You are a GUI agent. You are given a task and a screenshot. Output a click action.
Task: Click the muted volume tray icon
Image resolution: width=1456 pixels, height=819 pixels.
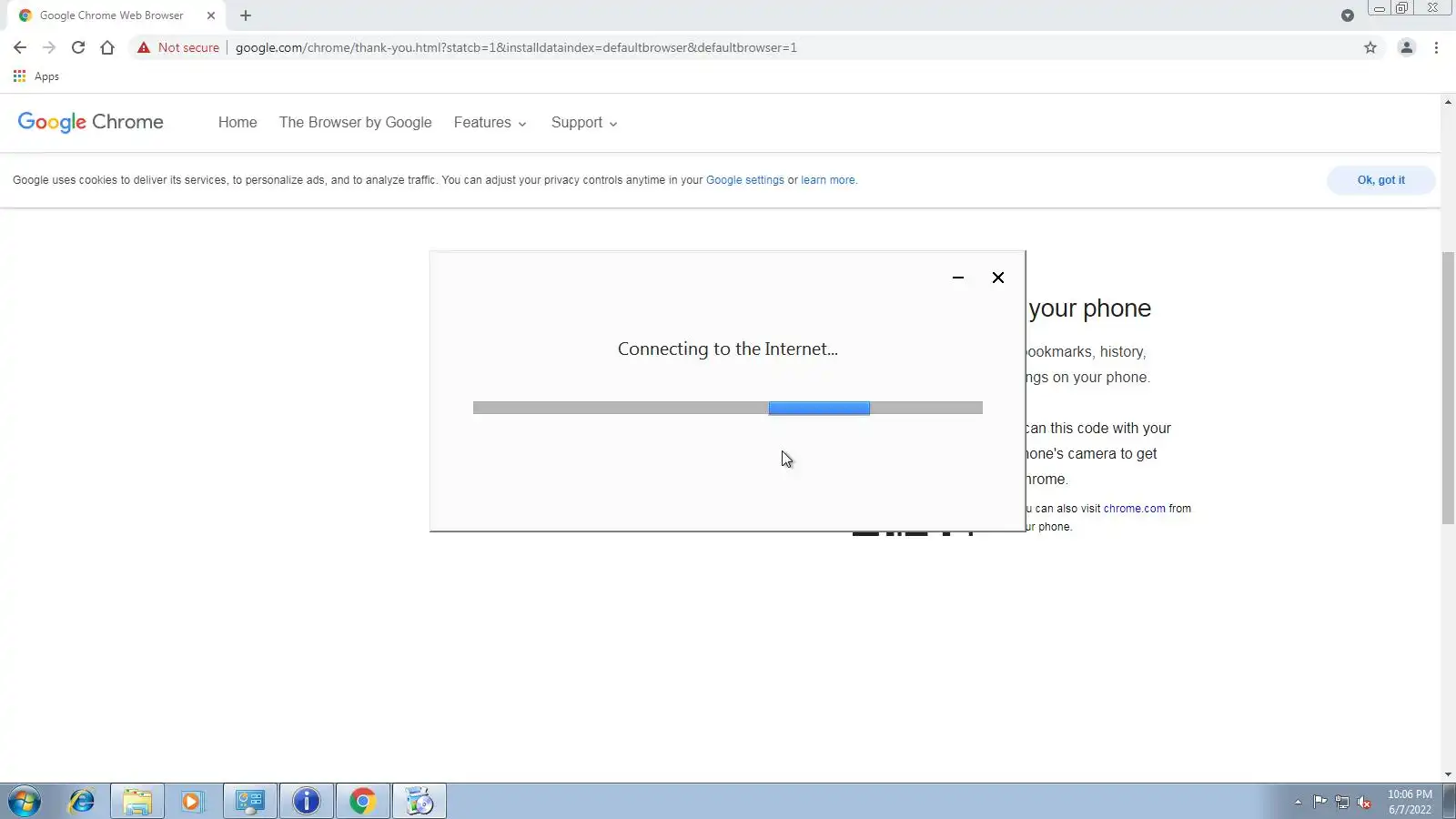click(1364, 802)
